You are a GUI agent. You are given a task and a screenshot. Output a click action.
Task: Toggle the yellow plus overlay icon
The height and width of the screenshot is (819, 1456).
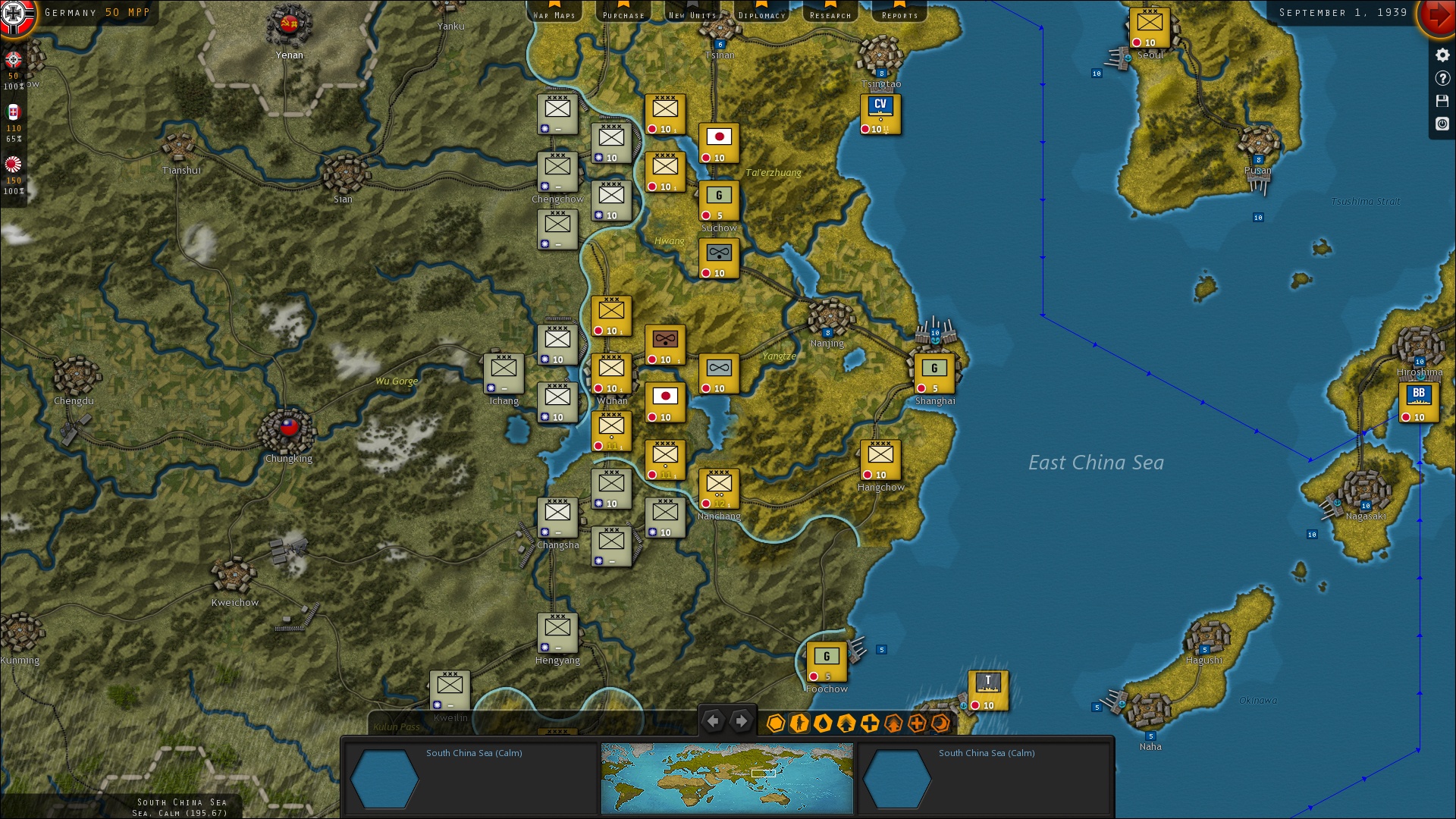(x=870, y=723)
